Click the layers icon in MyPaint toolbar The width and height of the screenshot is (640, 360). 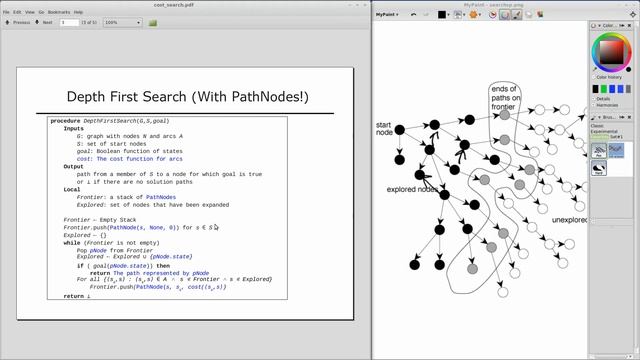(x=540, y=15)
